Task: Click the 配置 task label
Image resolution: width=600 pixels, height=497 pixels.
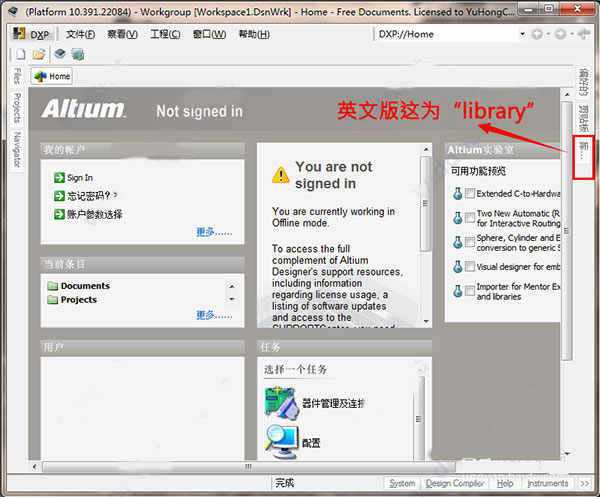Action: click(311, 443)
